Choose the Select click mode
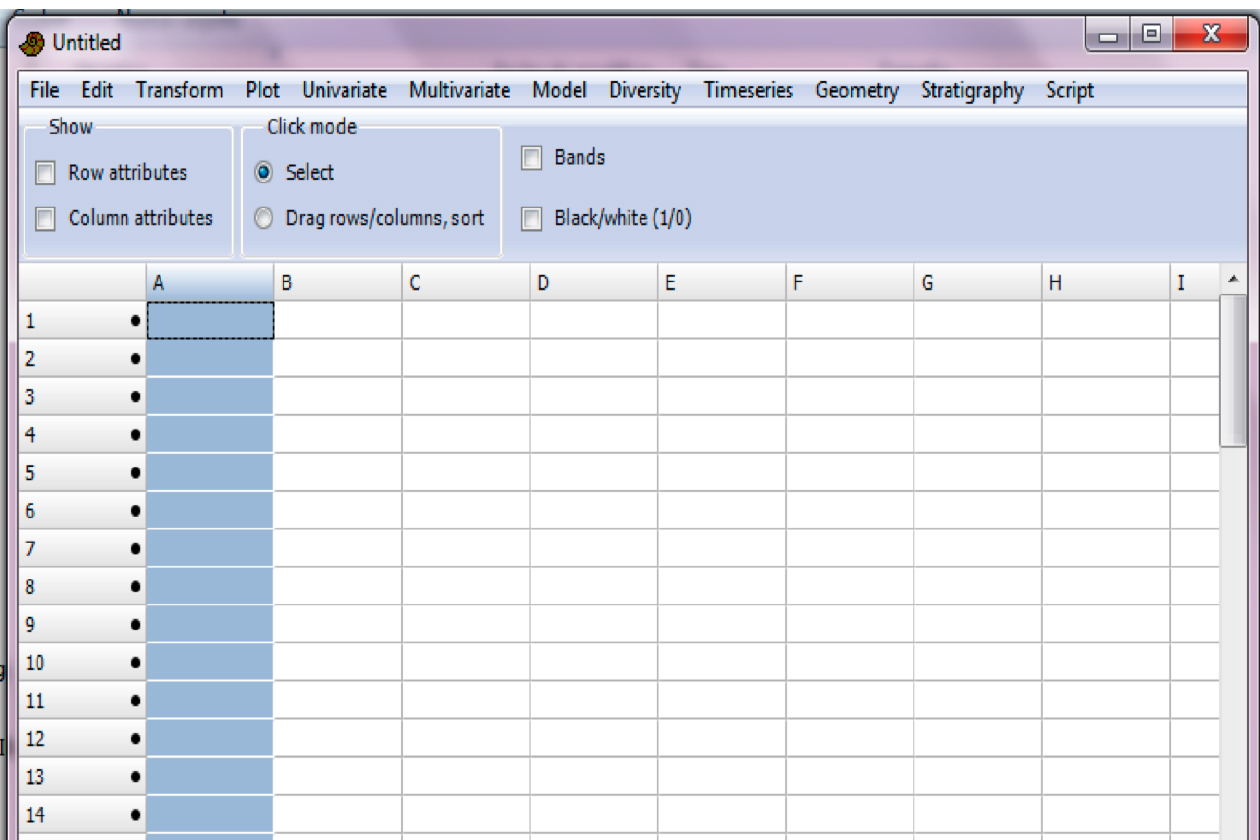Image resolution: width=1260 pixels, height=840 pixels. pos(265,173)
